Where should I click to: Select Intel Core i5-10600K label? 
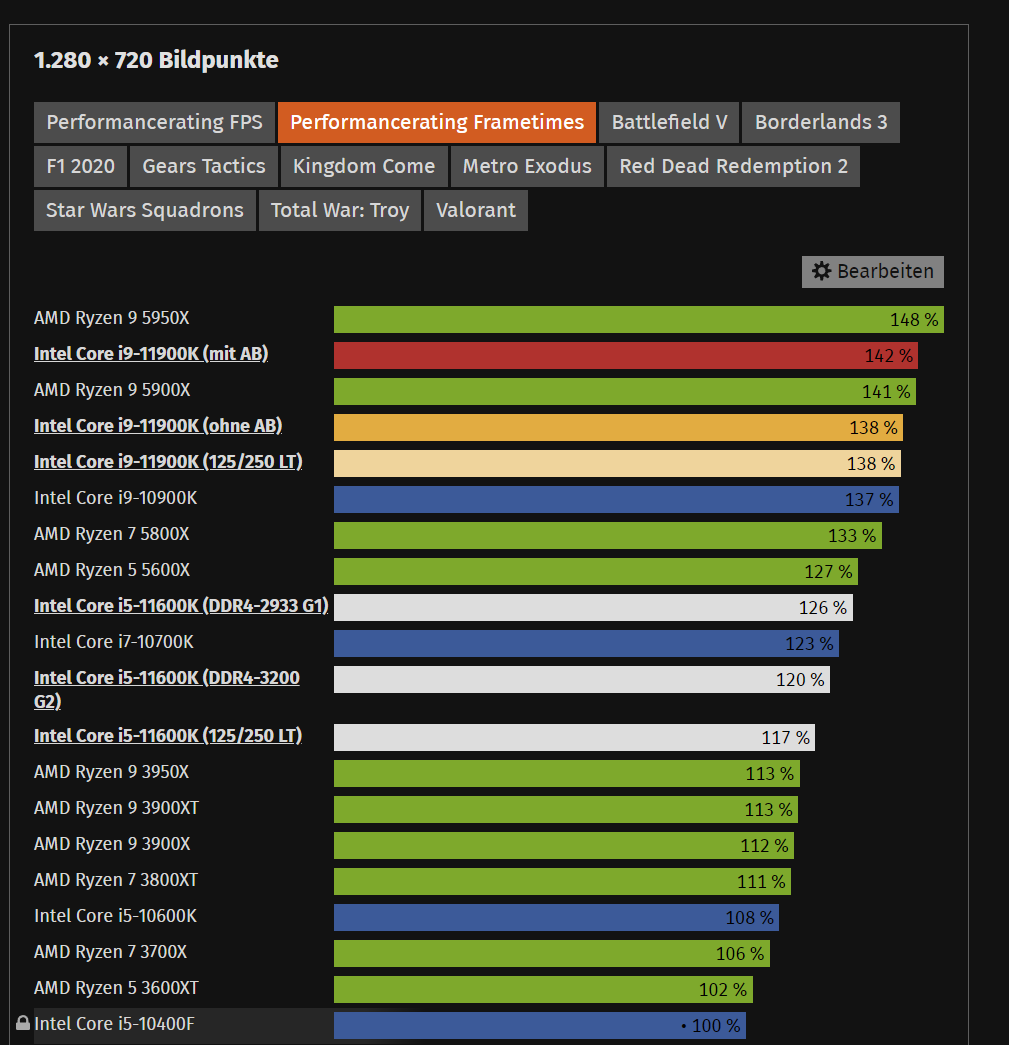115,915
